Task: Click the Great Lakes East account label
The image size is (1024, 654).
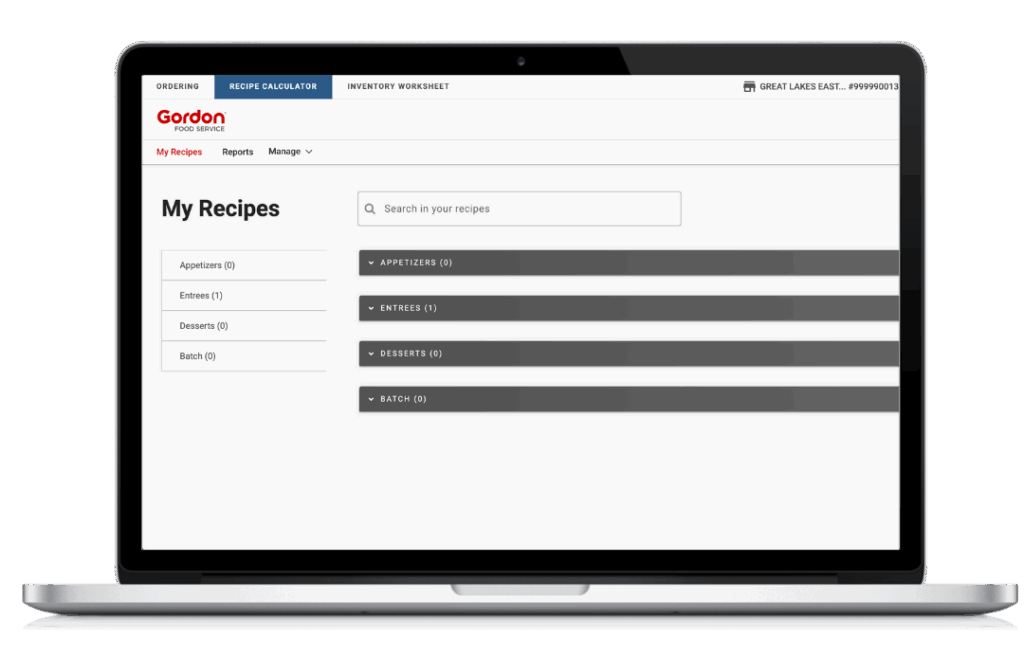Action: tap(828, 87)
